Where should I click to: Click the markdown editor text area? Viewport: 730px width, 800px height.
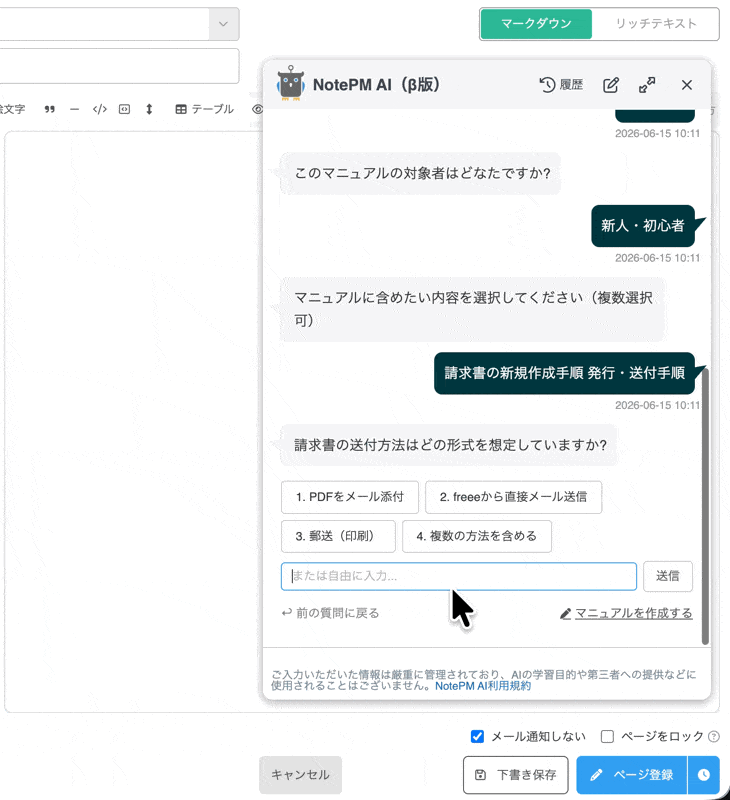[133, 421]
